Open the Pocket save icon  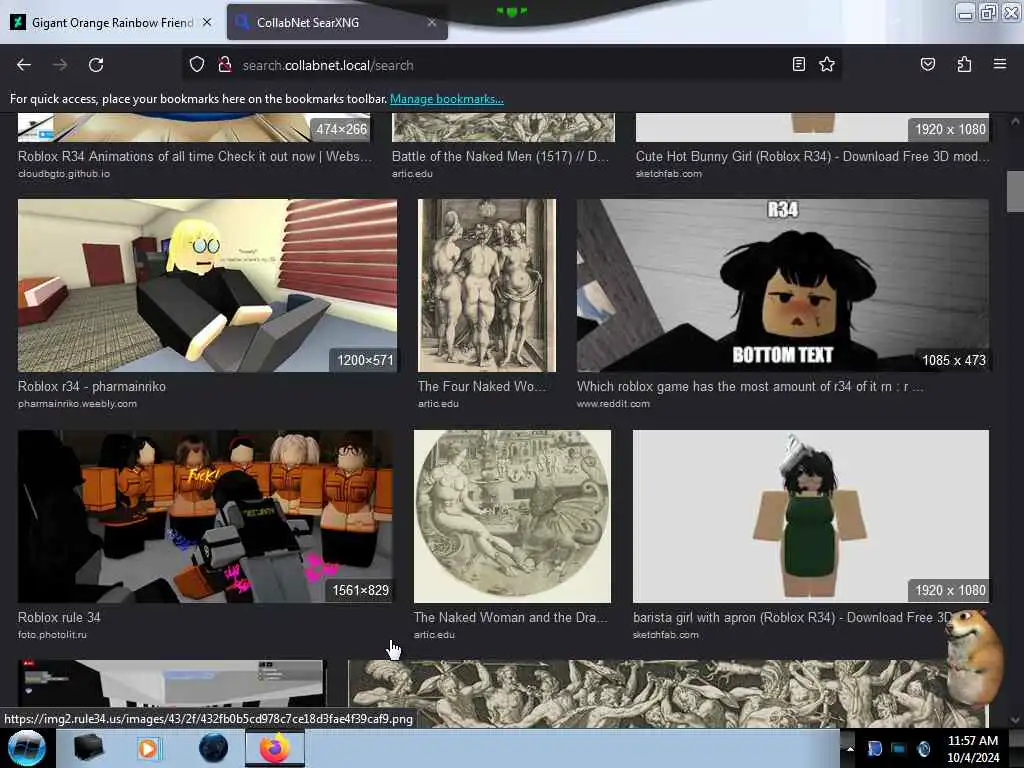[x=927, y=64]
